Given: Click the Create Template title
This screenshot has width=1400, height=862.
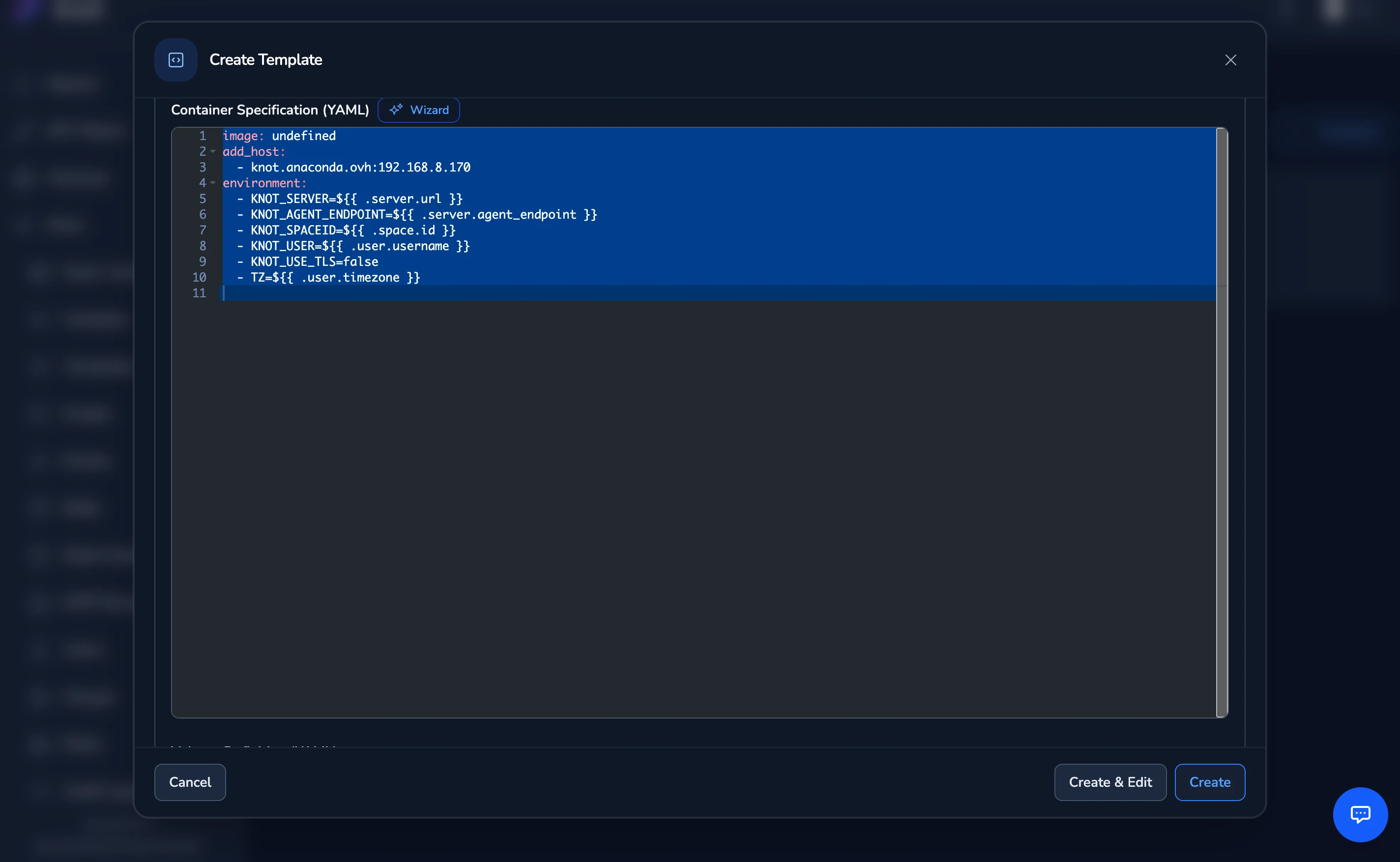Looking at the screenshot, I should 266,60.
